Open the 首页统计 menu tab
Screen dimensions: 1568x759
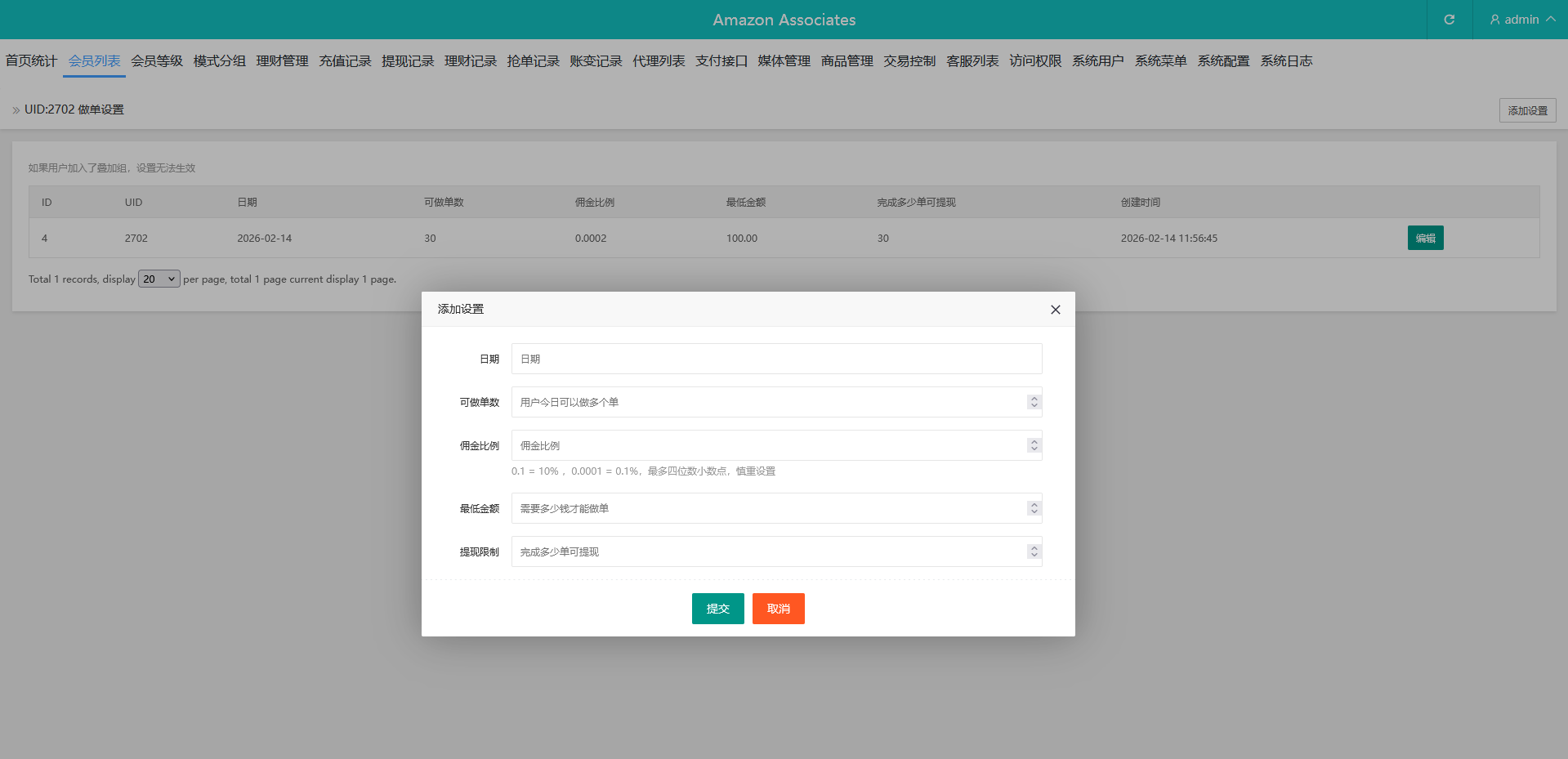[31, 61]
